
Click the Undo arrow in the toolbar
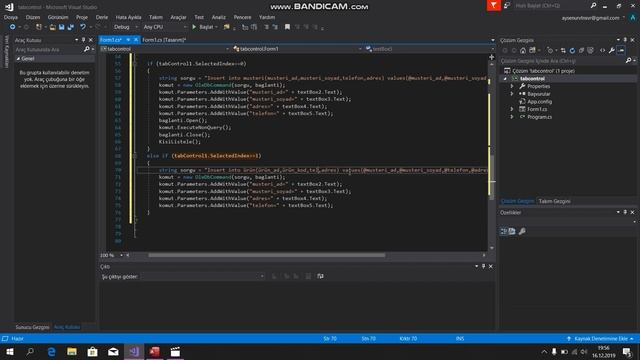pos(83,27)
